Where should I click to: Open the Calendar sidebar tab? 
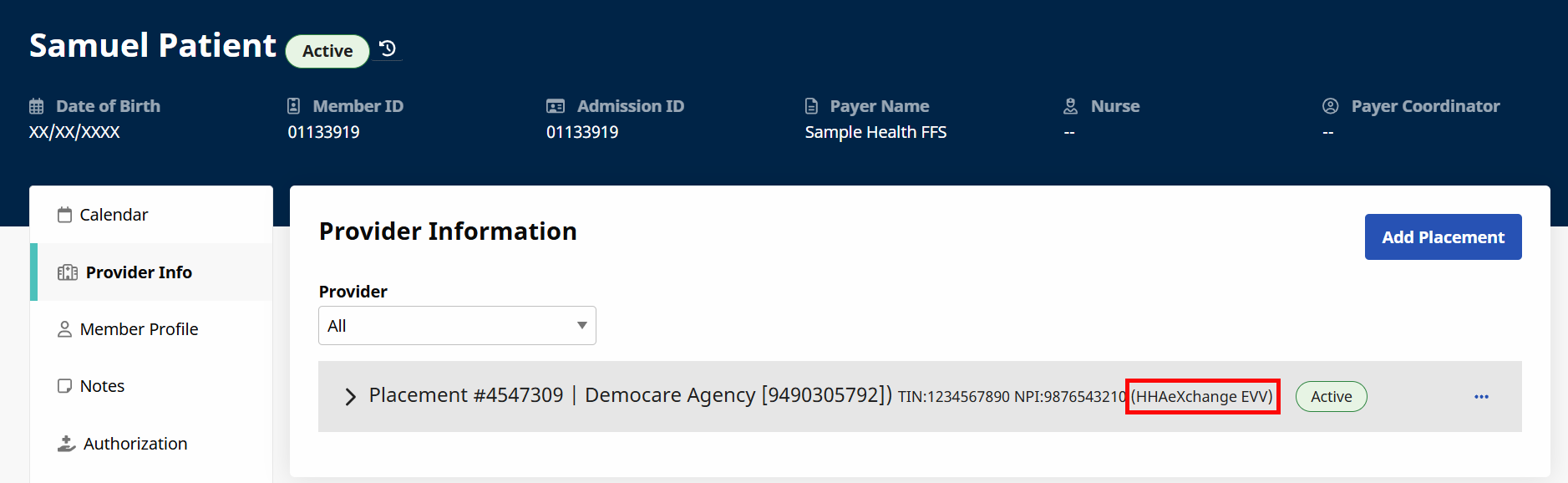point(114,215)
